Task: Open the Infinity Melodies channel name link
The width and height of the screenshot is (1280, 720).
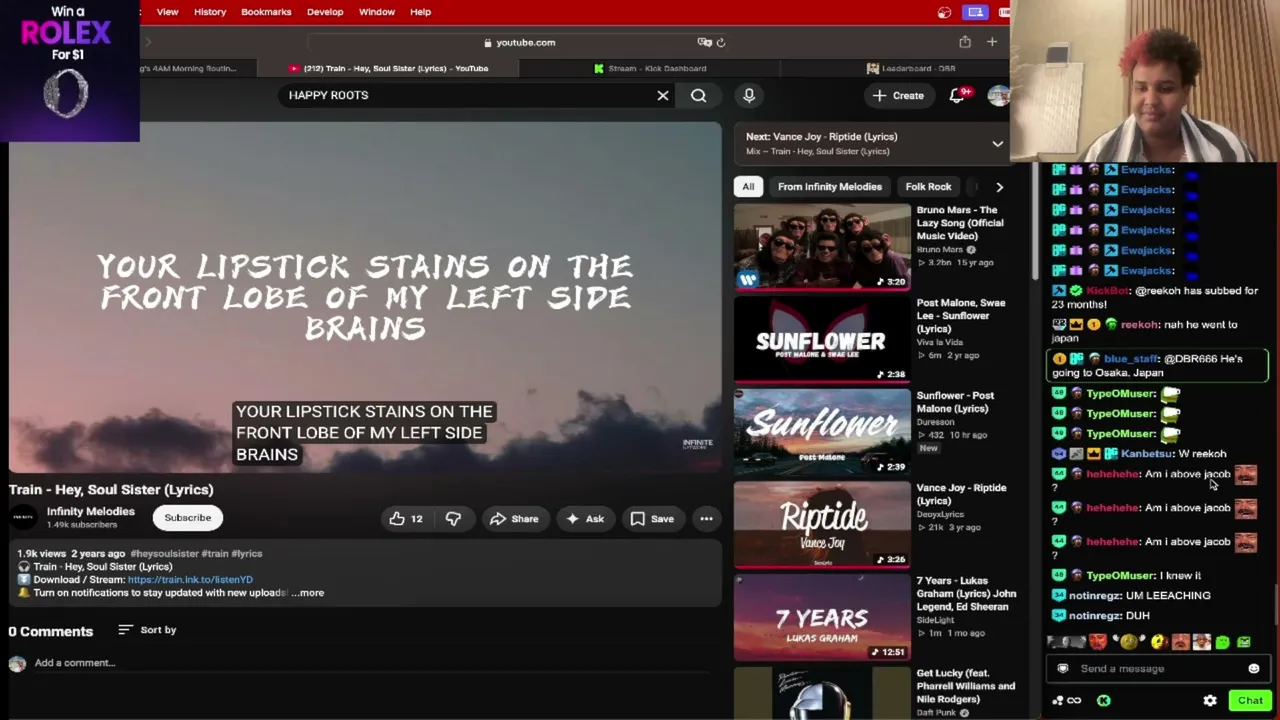Action: [x=90, y=511]
